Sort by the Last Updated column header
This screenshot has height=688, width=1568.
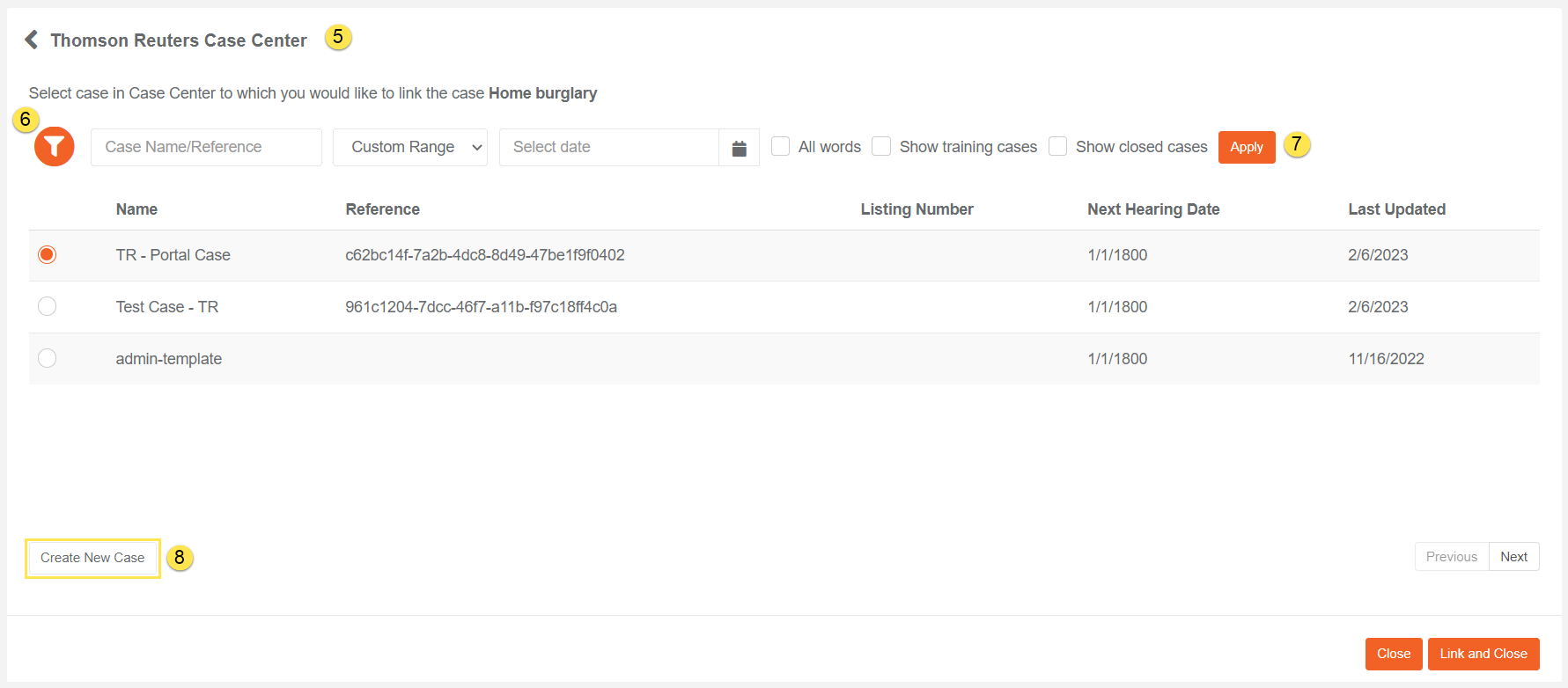[1396, 209]
